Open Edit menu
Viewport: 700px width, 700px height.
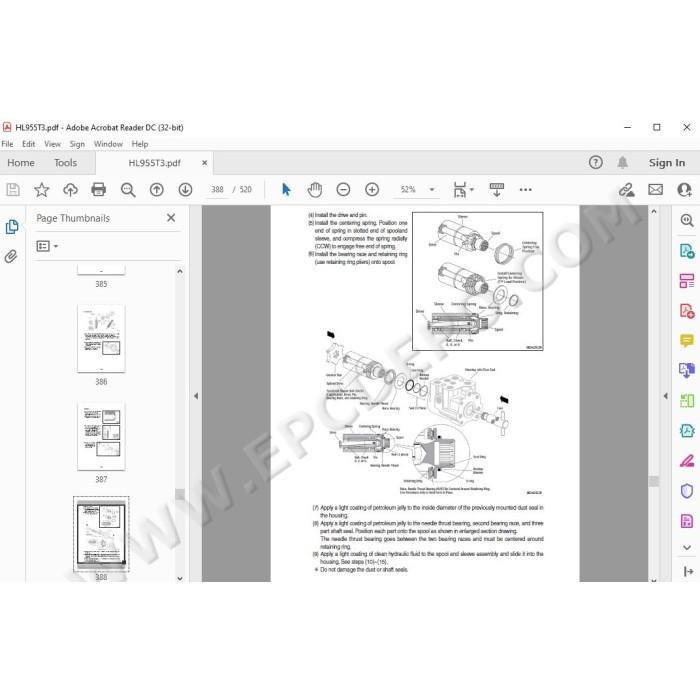pyautogui.click(x=29, y=144)
